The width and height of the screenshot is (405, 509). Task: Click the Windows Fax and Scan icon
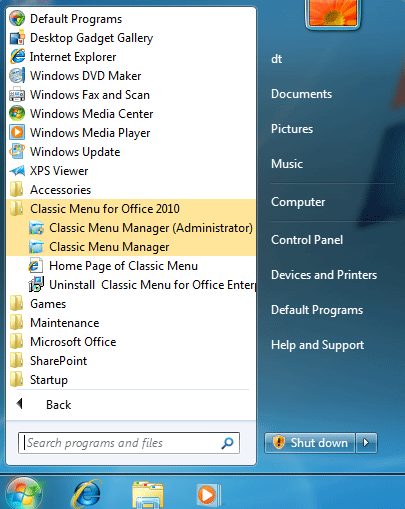(x=17, y=94)
